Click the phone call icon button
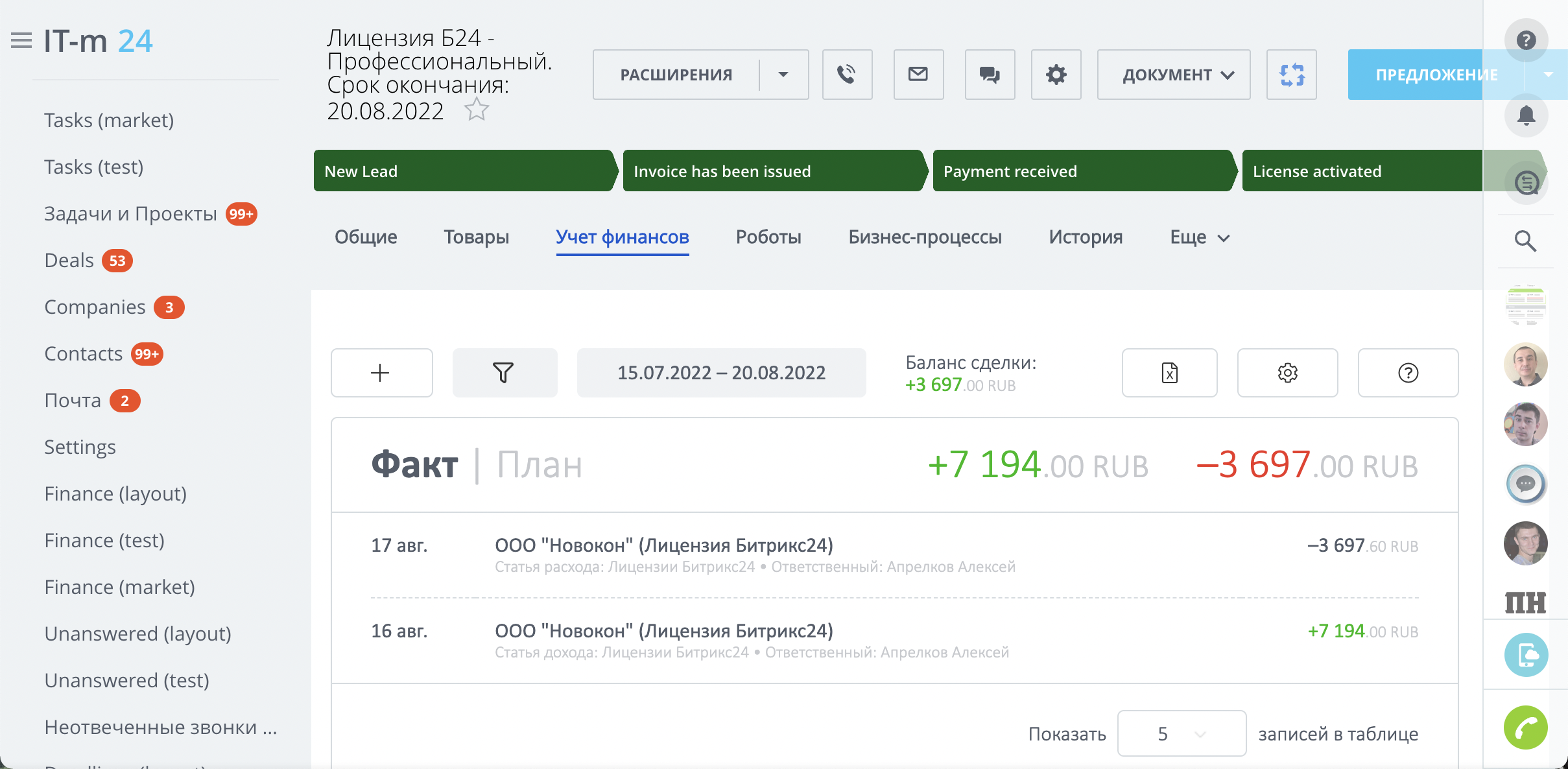1568x769 pixels. tap(847, 75)
